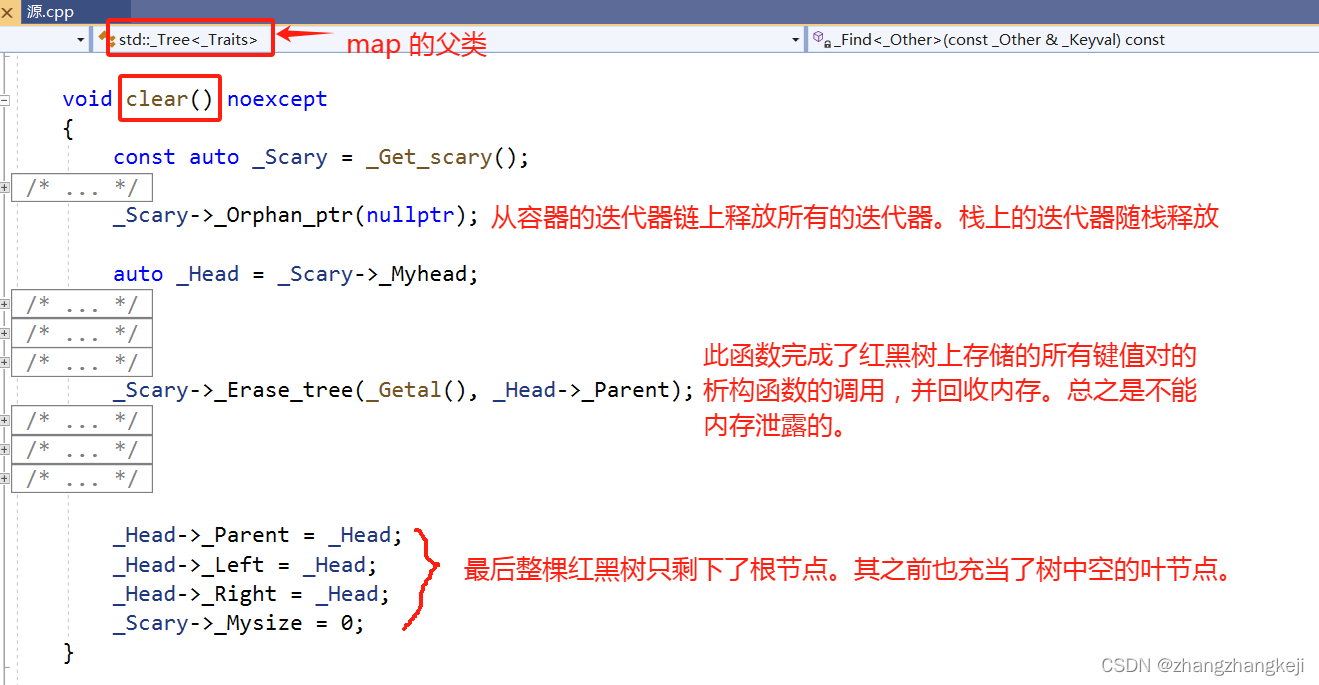Click the member icon beside _Find<_Other>
The width and height of the screenshot is (1319, 685).
coord(820,40)
